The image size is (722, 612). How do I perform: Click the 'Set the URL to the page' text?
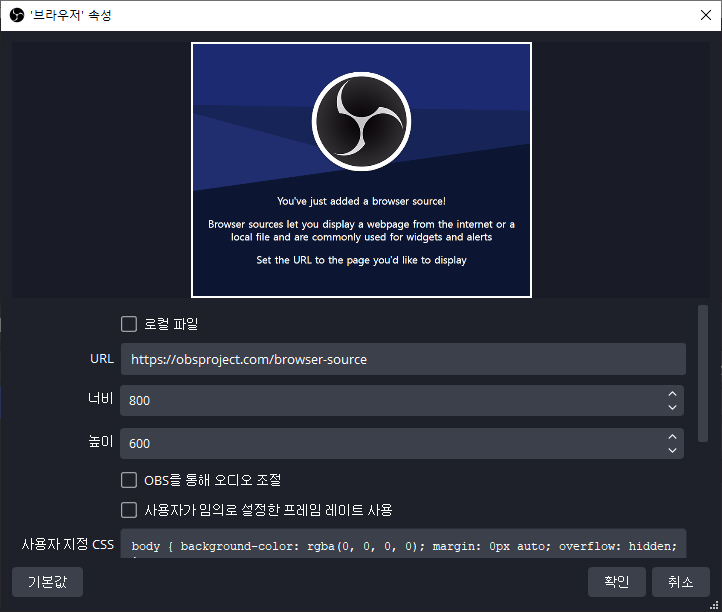pyautogui.click(x=361, y=260)
